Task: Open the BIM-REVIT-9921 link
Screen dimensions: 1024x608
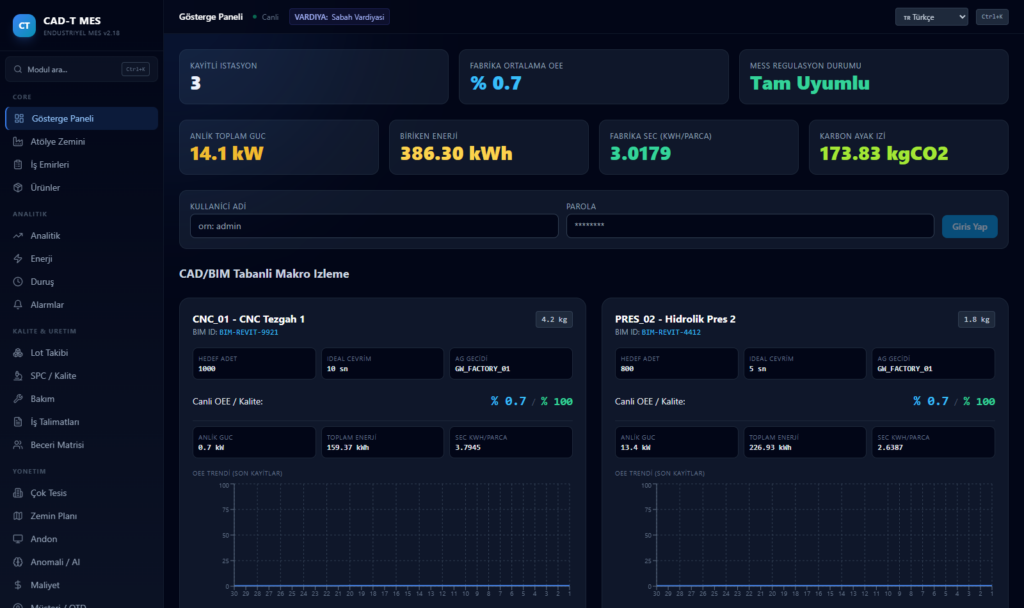Action: (x=249, y=332)
